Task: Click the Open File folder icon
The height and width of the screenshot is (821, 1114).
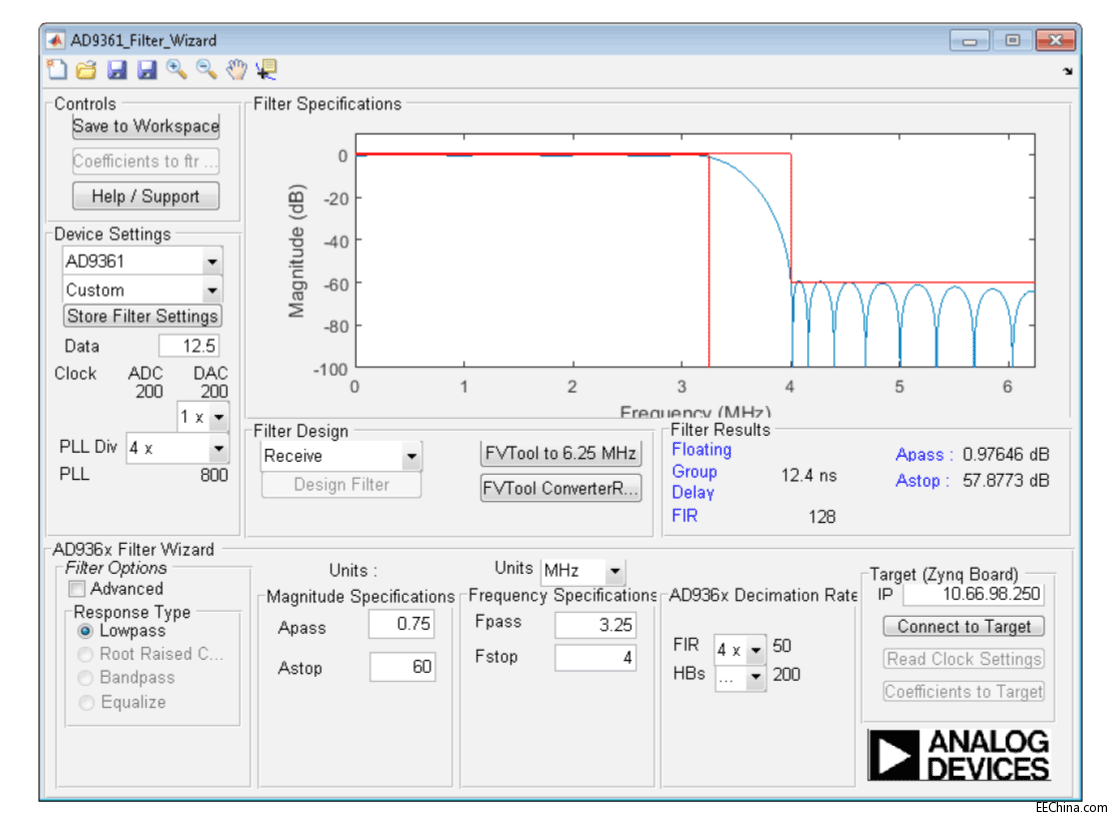Action: (x=87, y=70)
